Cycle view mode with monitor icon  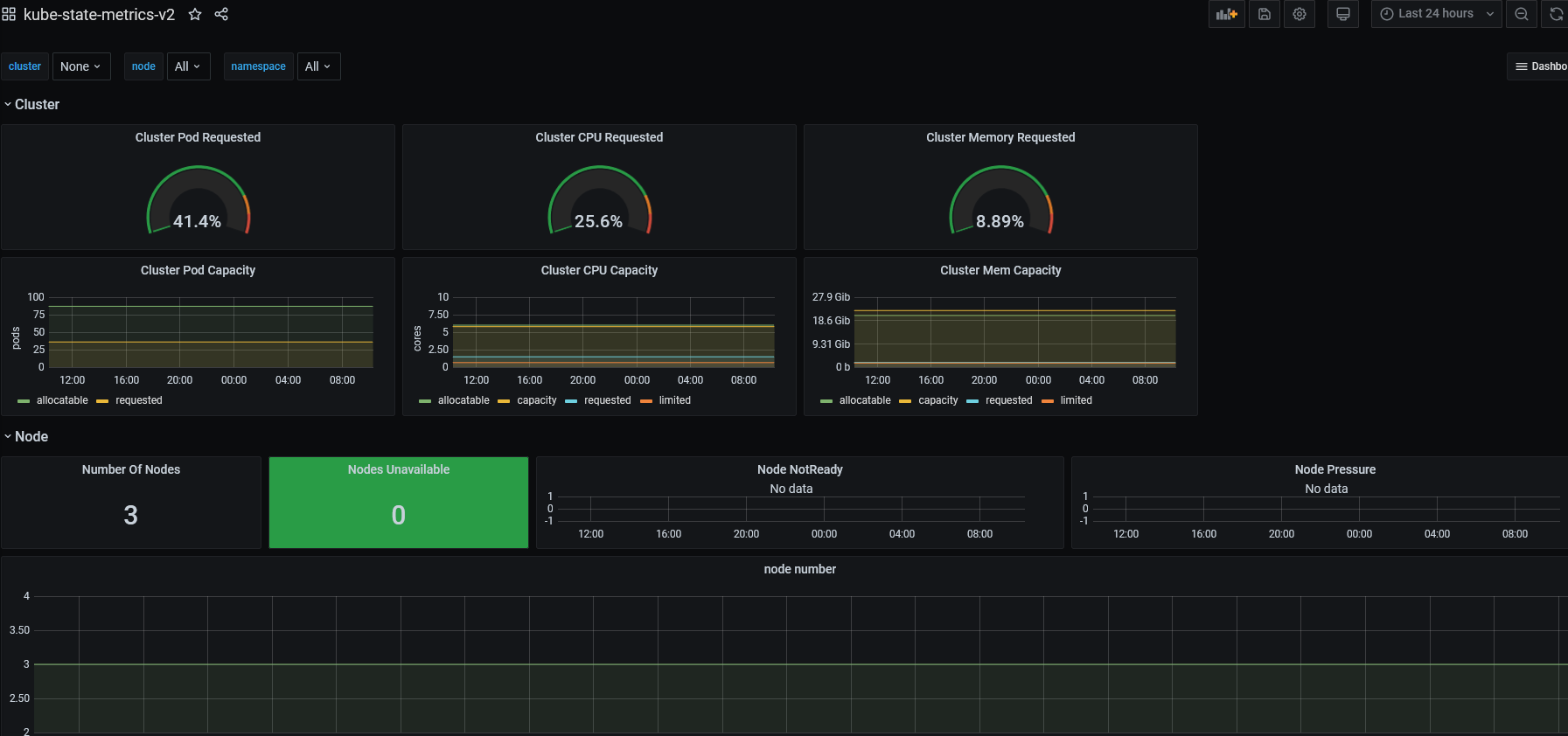tap(1343, 14)
